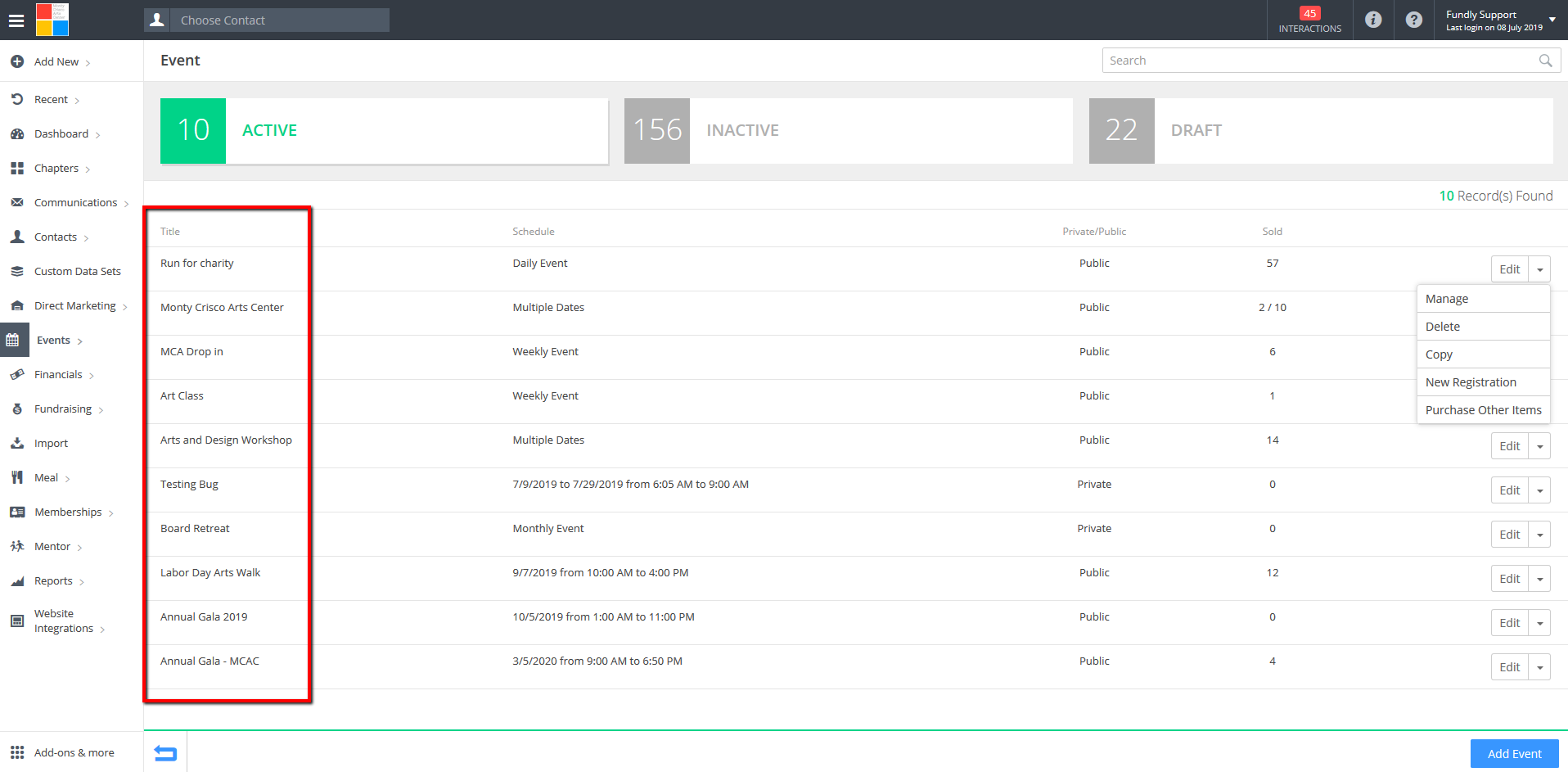Edit the Labor Day Arts Walk event
Viewport: 1568px width, 772px height.
tap(1509, 579)
